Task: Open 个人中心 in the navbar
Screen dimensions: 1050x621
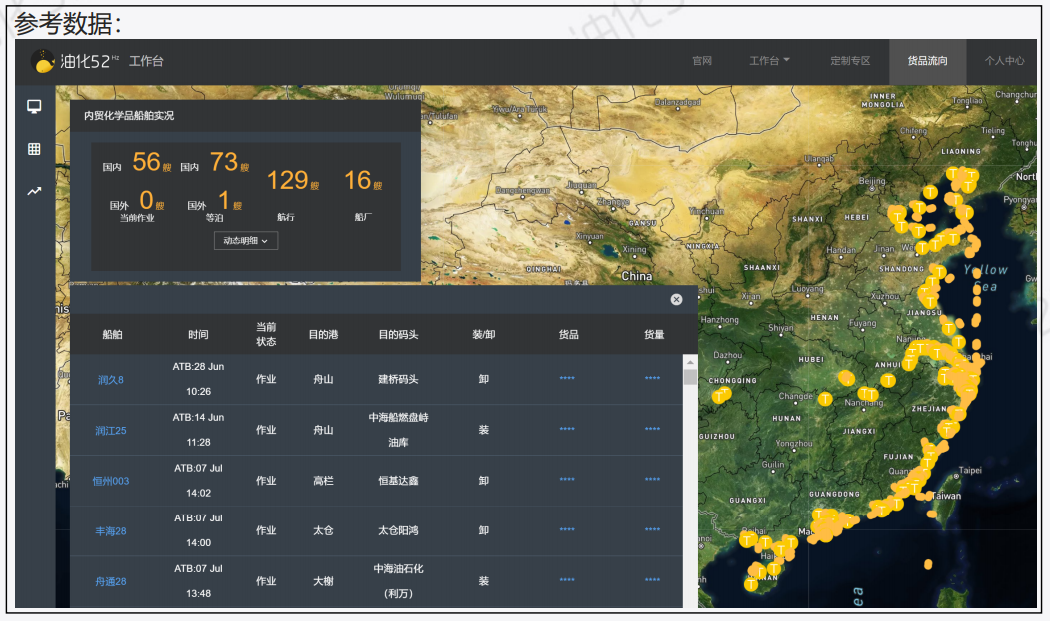Action: pos(1004,60)
